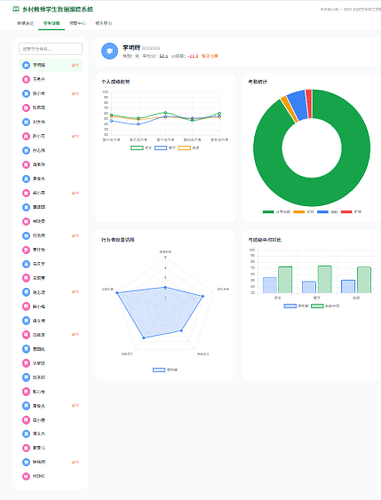381x500 pixels.
Task: Toggle blue 李明辉 legend in bar chart
Action: pyautogui.click(x=296, y=306)
